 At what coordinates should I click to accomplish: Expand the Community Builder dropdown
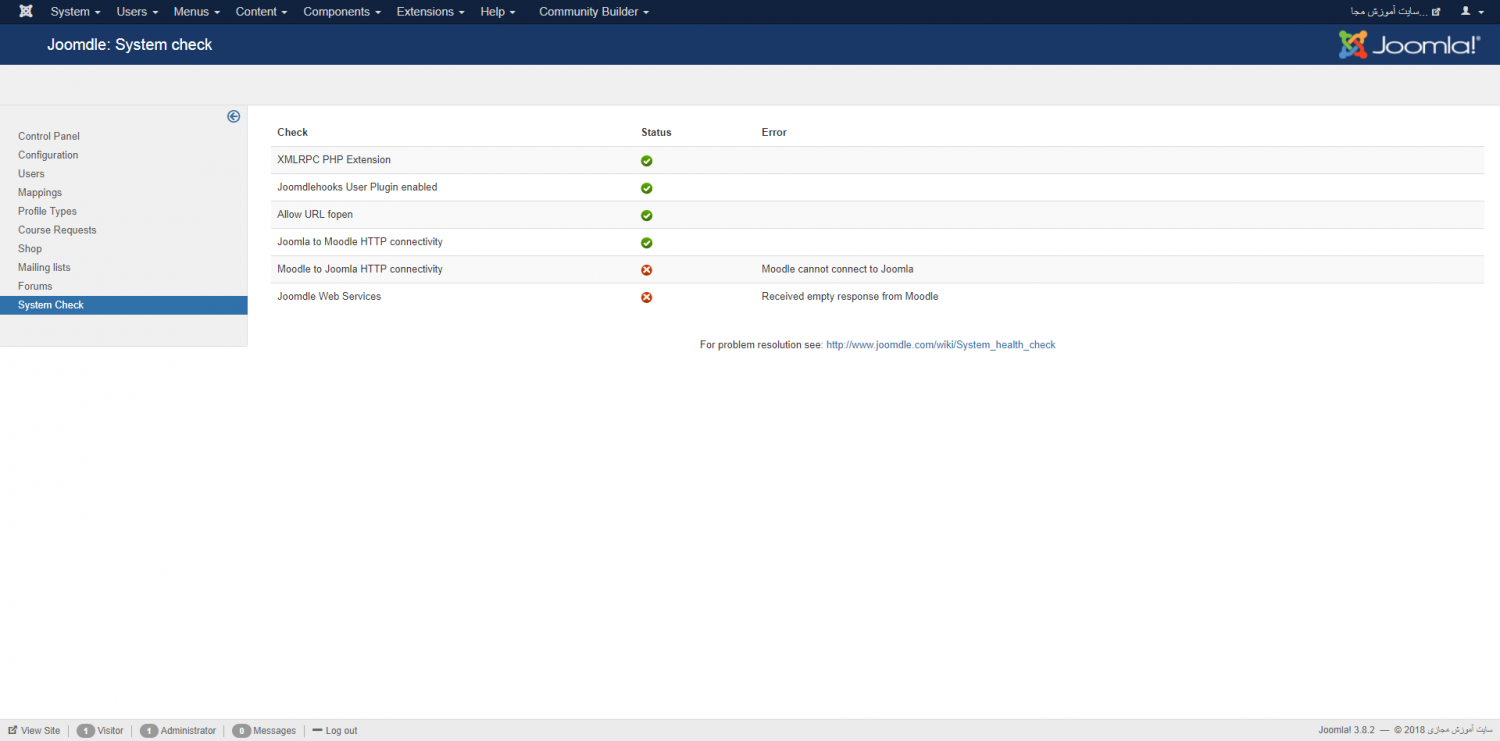point(593,12)
